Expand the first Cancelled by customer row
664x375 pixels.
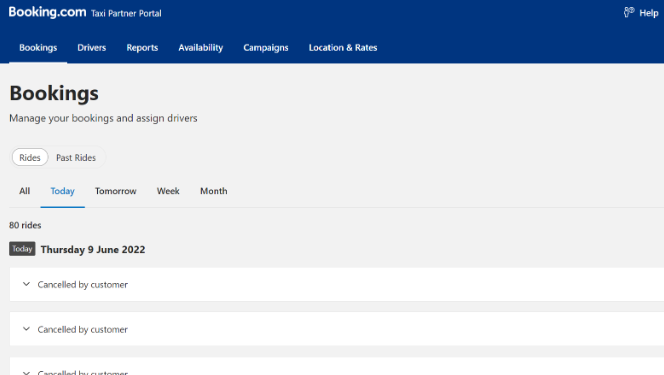click(x=26, y=284)
